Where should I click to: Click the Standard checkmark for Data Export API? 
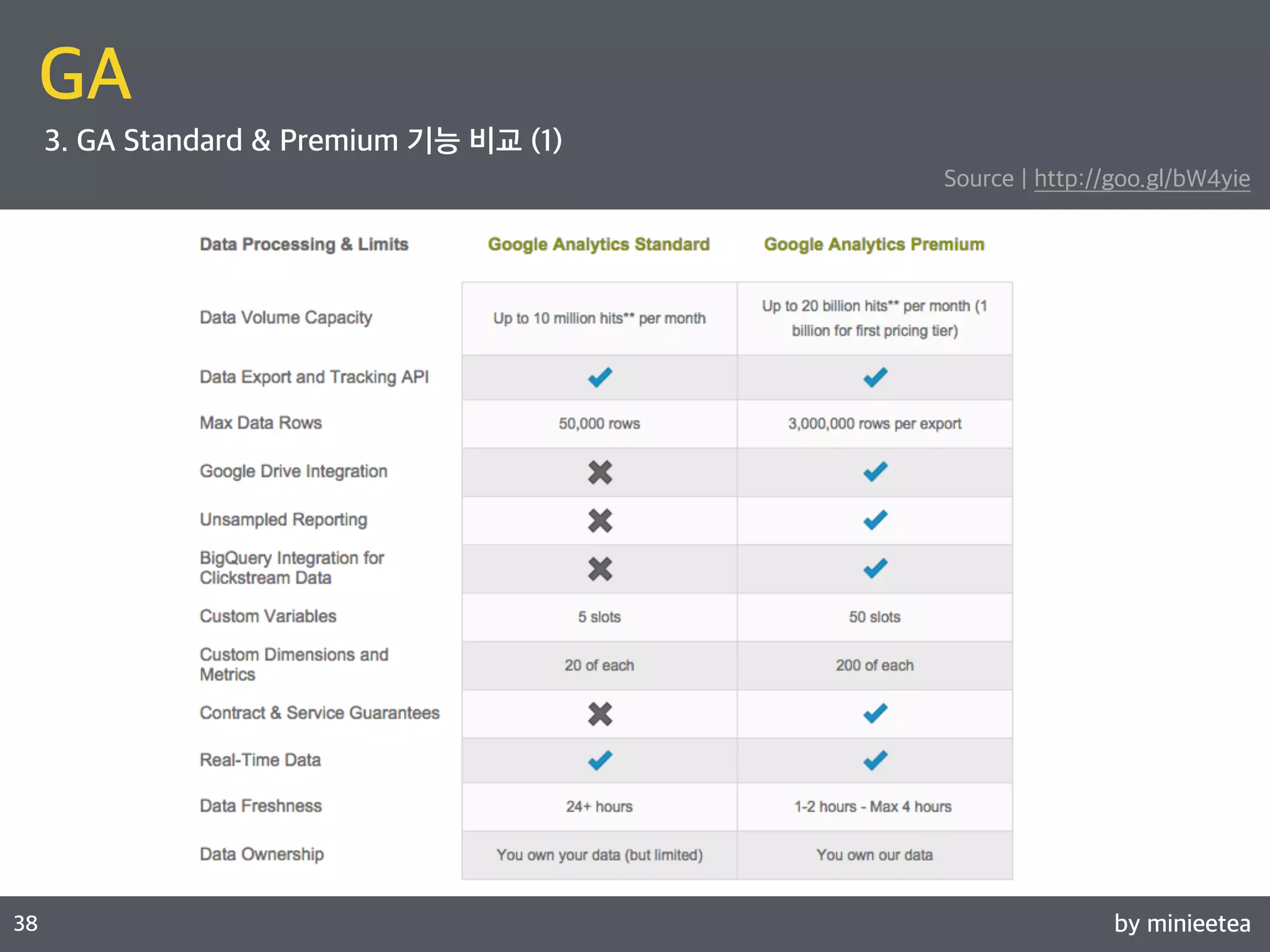tap(600, 377)
